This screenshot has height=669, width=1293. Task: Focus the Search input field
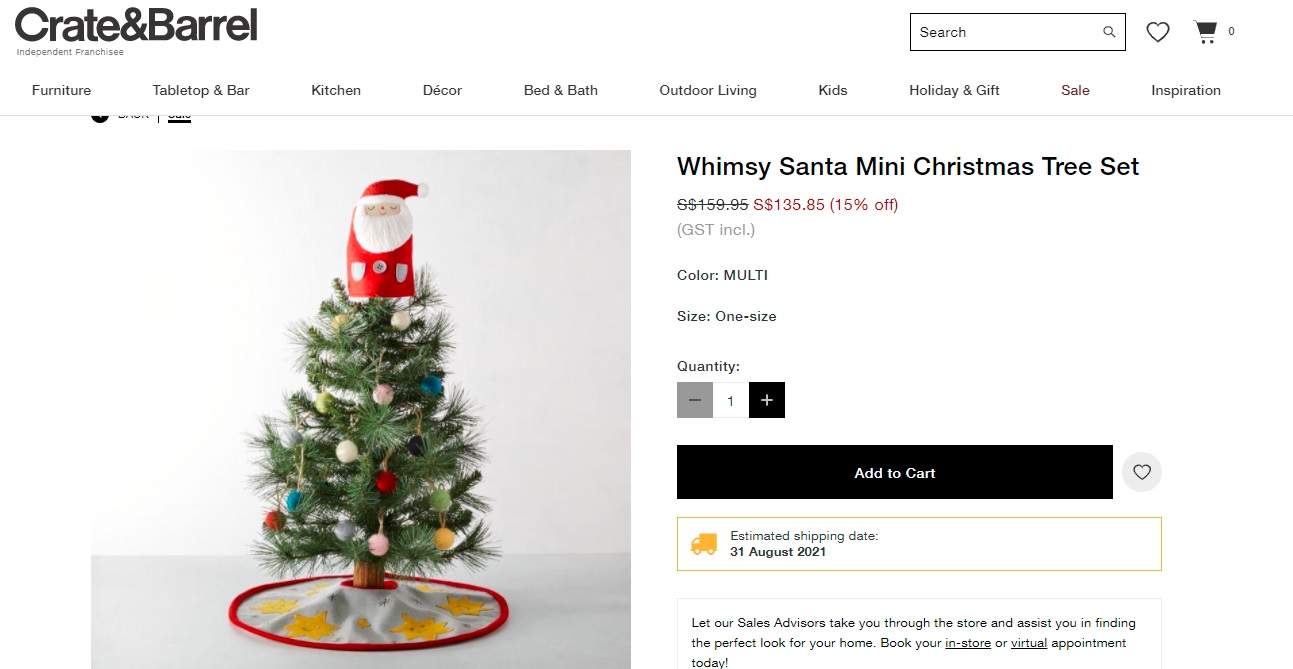point(1005,32)
